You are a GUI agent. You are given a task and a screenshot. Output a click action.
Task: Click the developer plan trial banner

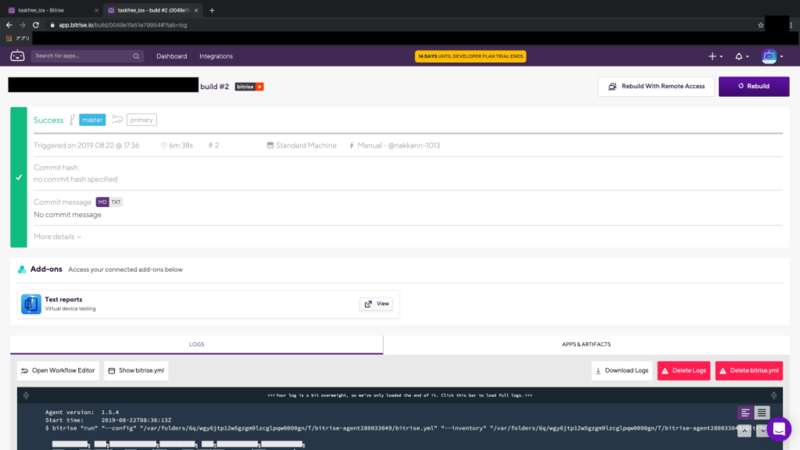tap(470, 56)
